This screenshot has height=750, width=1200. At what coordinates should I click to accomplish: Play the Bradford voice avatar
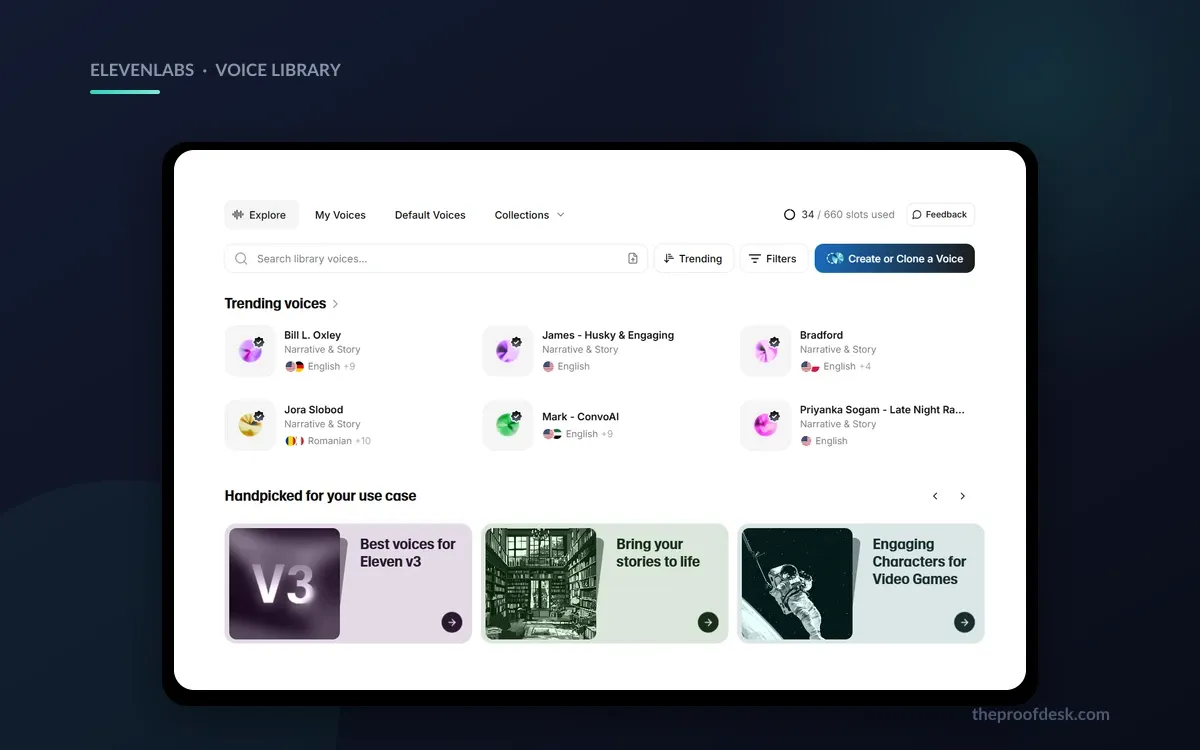(766, 351)
